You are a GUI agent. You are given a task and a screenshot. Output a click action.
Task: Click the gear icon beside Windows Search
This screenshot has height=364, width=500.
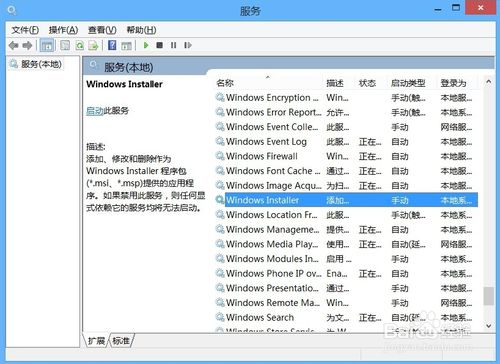coord(220,317)
